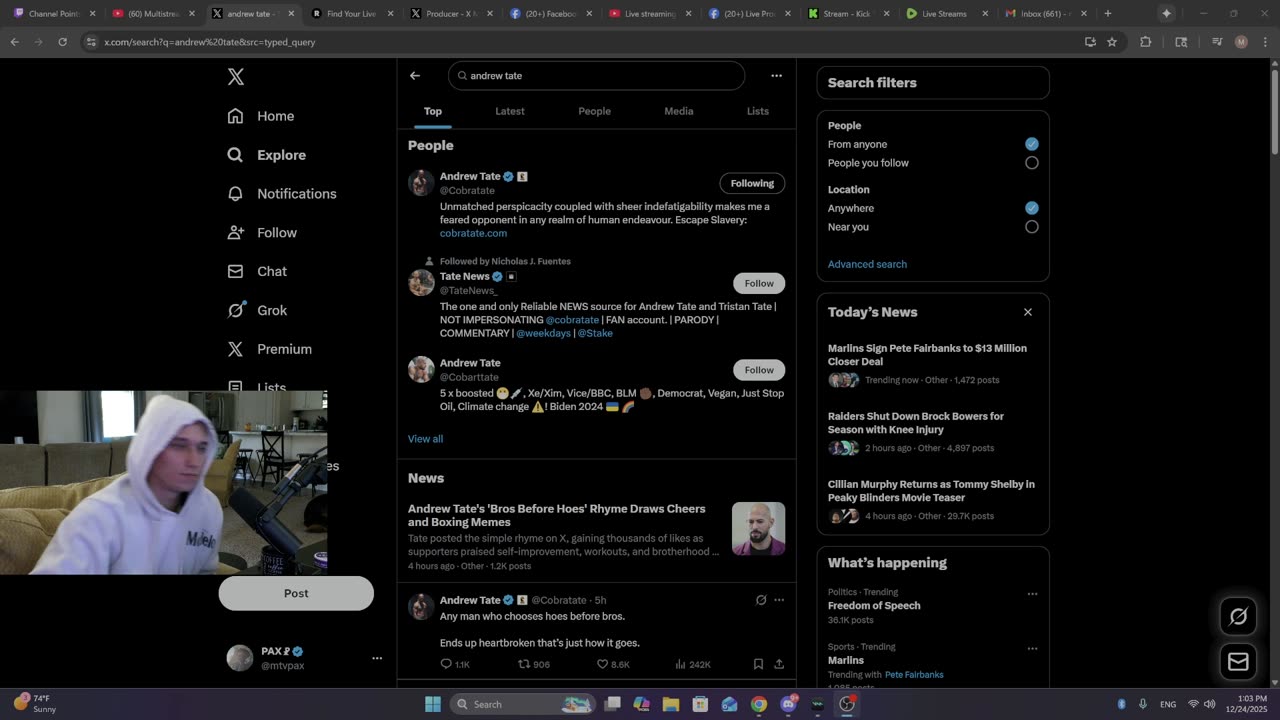Click the X logo in the sidebar
Image resolution: width=1280 pixels, height=720 pixels.
coord(235,77)
